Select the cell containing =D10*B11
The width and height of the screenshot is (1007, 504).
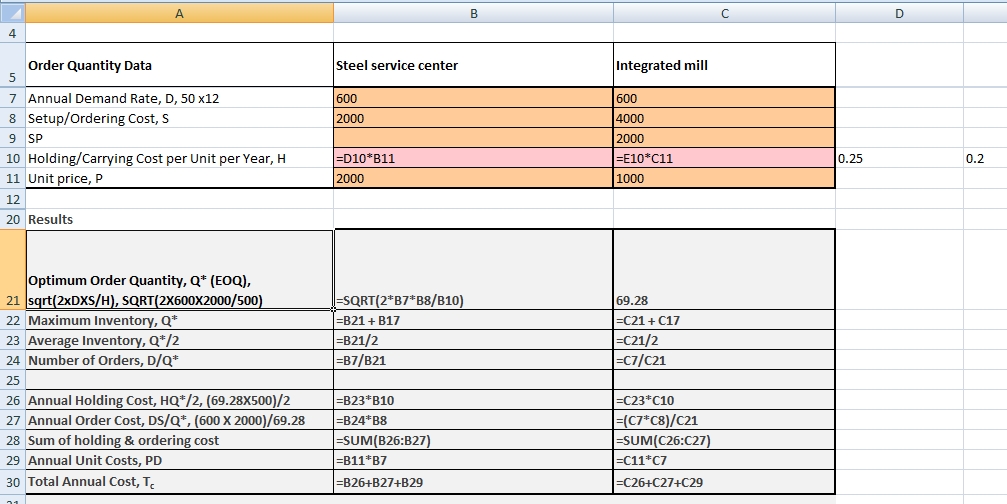[473, 159]
